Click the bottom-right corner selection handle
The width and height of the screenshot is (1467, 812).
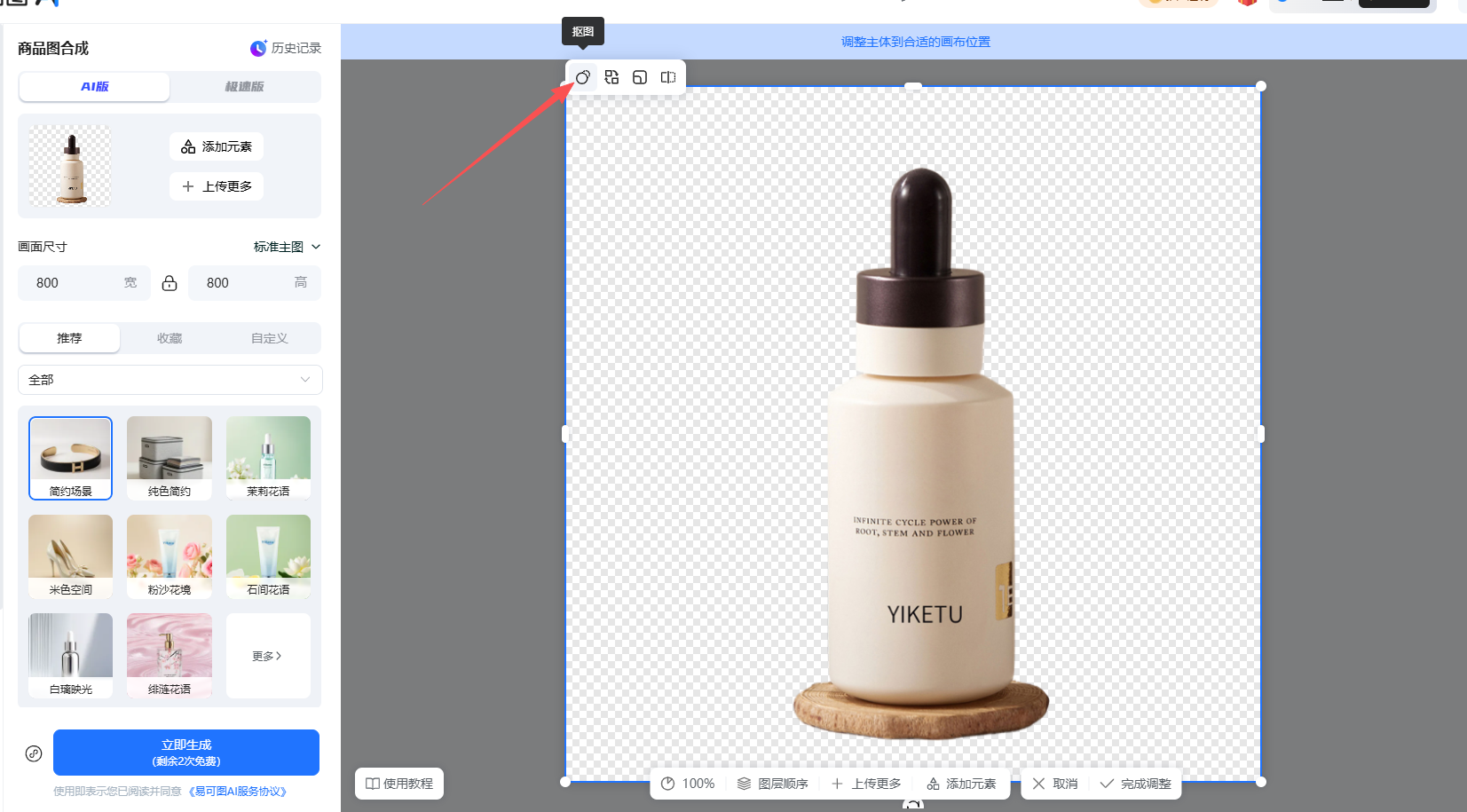click(1261, 782)
